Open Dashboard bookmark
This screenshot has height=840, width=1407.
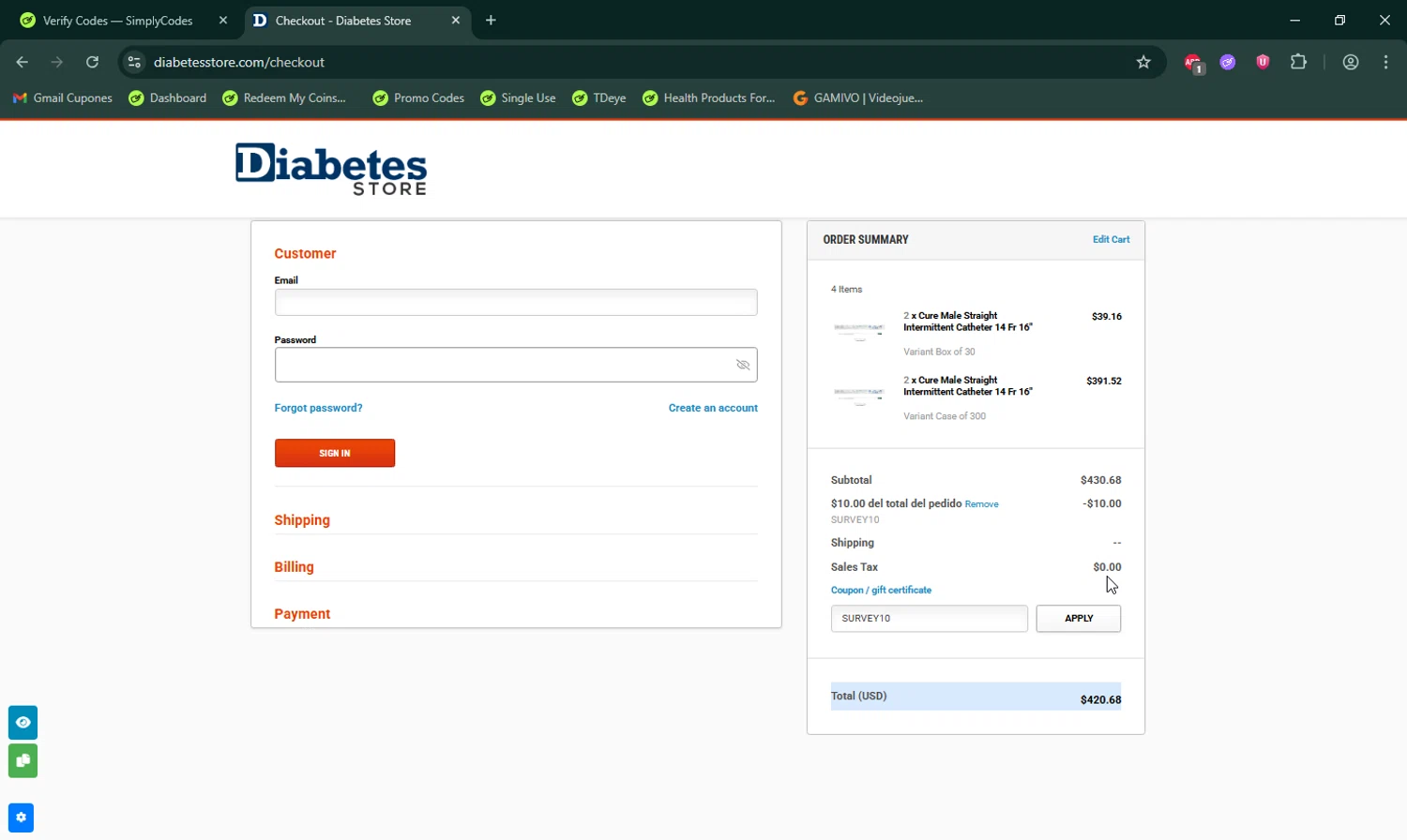click(168, 97)
